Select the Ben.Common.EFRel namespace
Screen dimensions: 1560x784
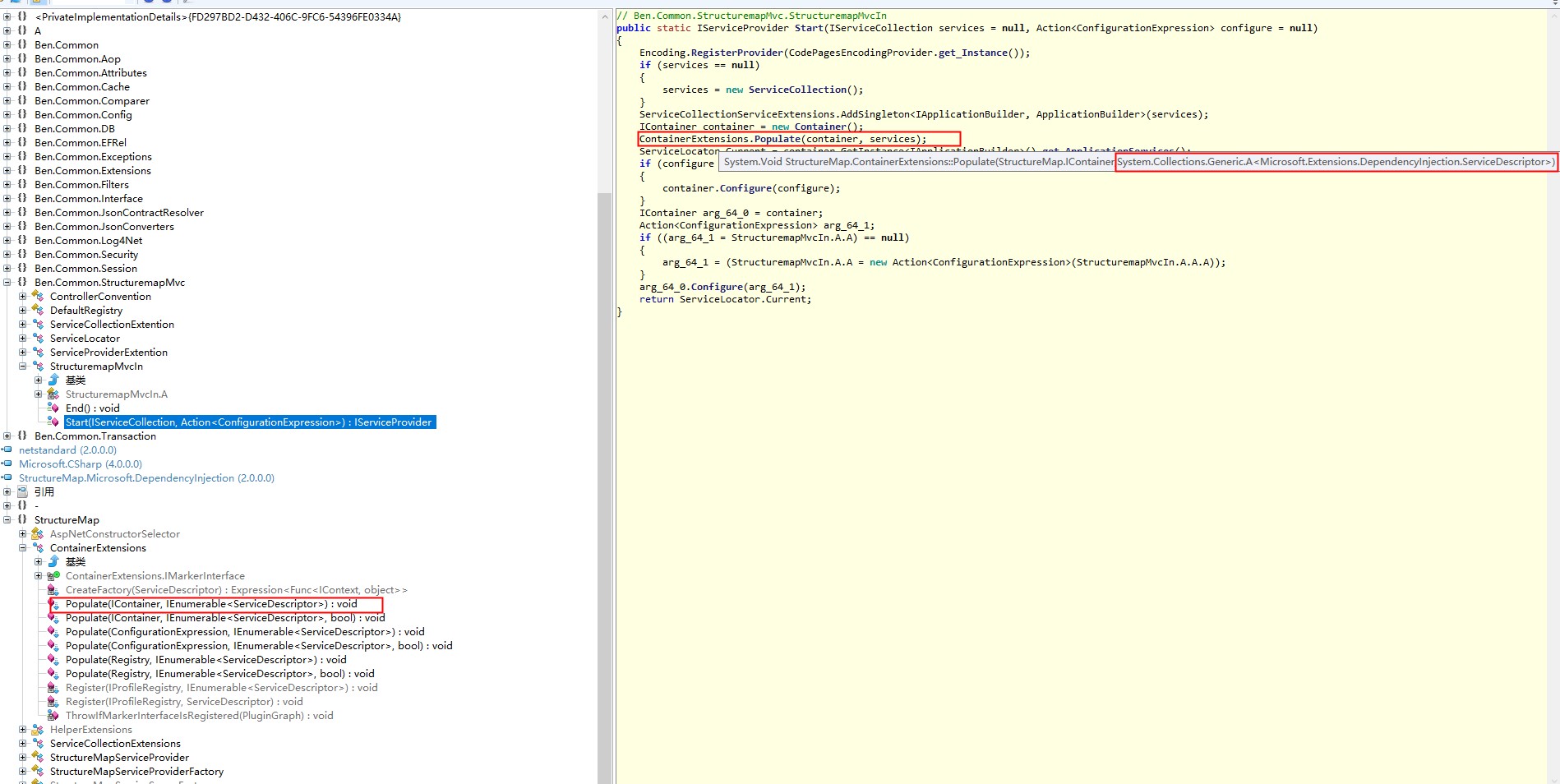point(80,142)
